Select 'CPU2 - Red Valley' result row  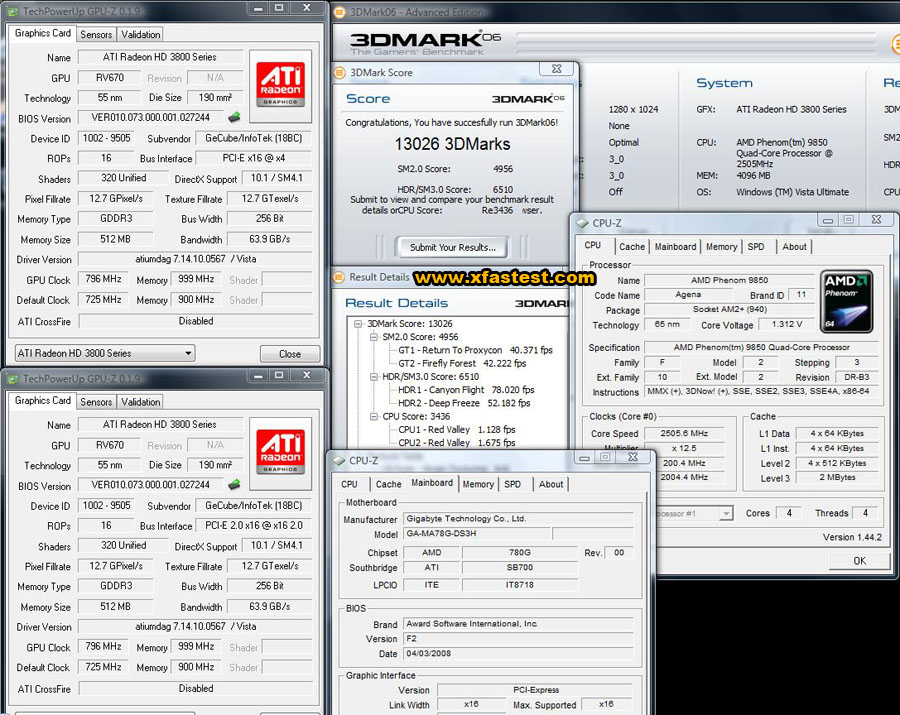pyautogui.click(x=457, y=442)
